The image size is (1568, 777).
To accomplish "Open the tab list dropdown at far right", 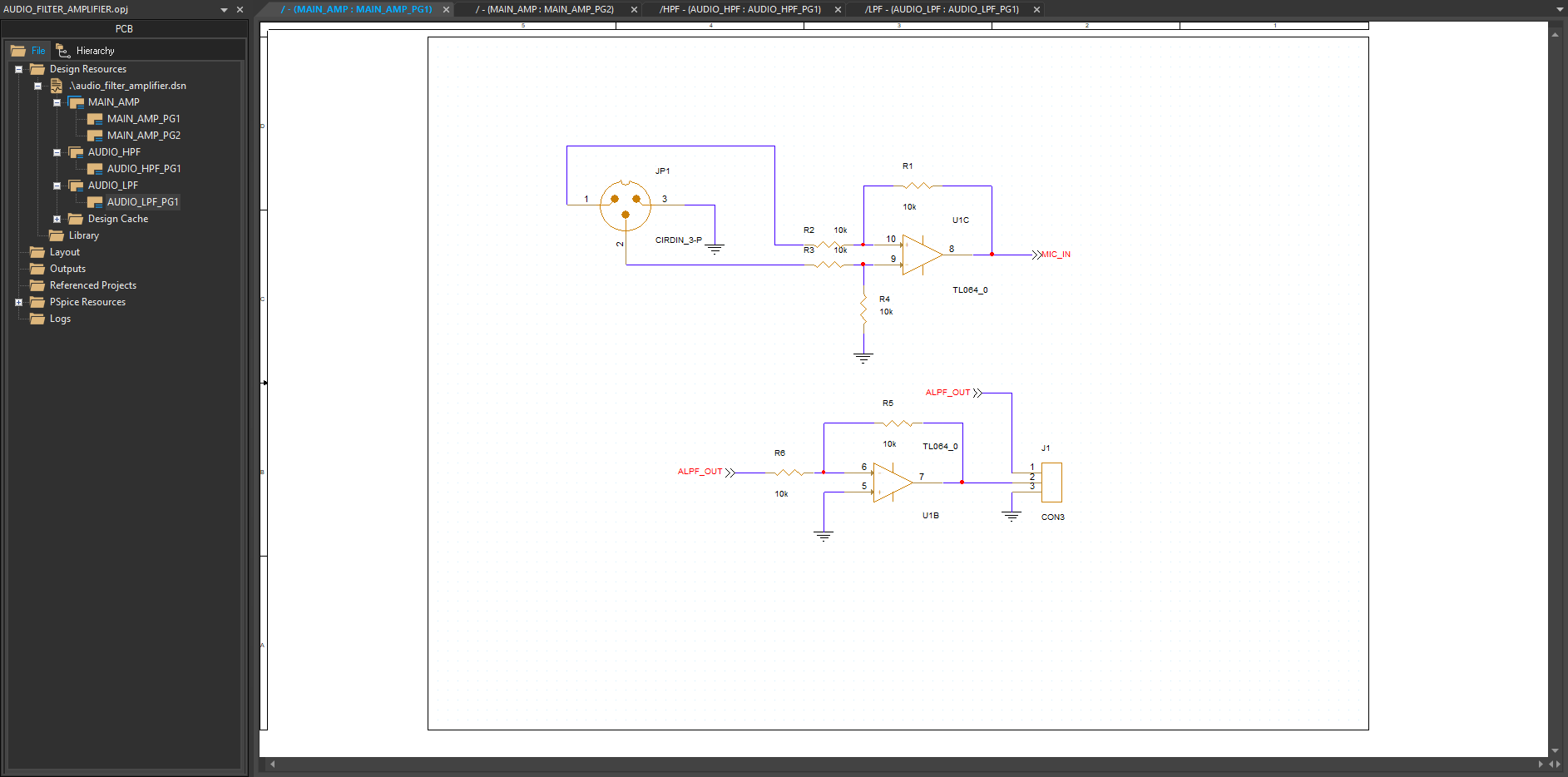I will pos(1560,10).
